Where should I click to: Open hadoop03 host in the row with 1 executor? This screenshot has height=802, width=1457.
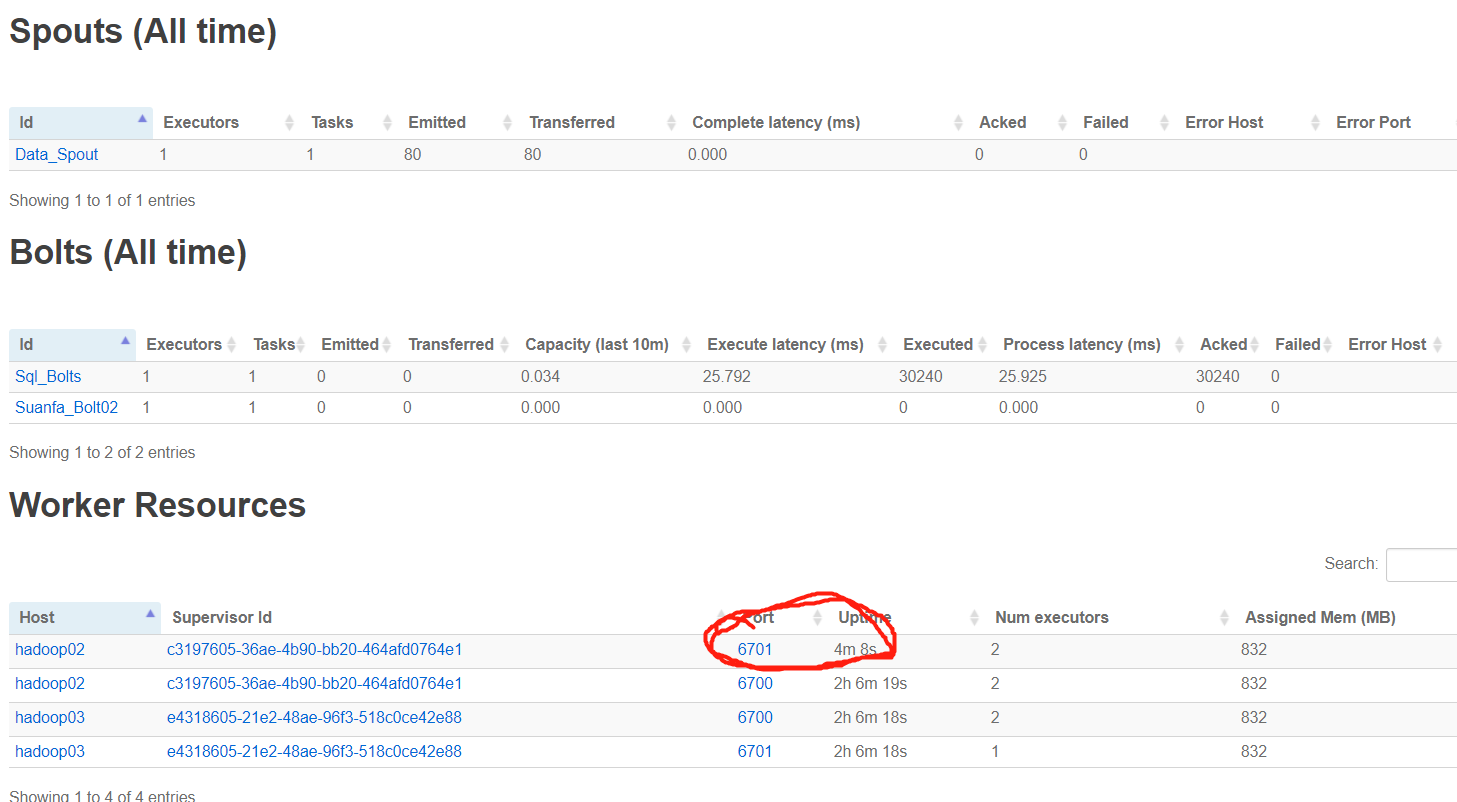coord(50,751)
